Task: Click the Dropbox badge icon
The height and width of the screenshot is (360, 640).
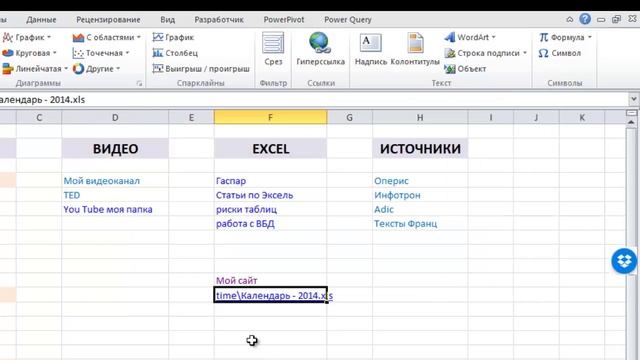Action: [x=624, y=260]
